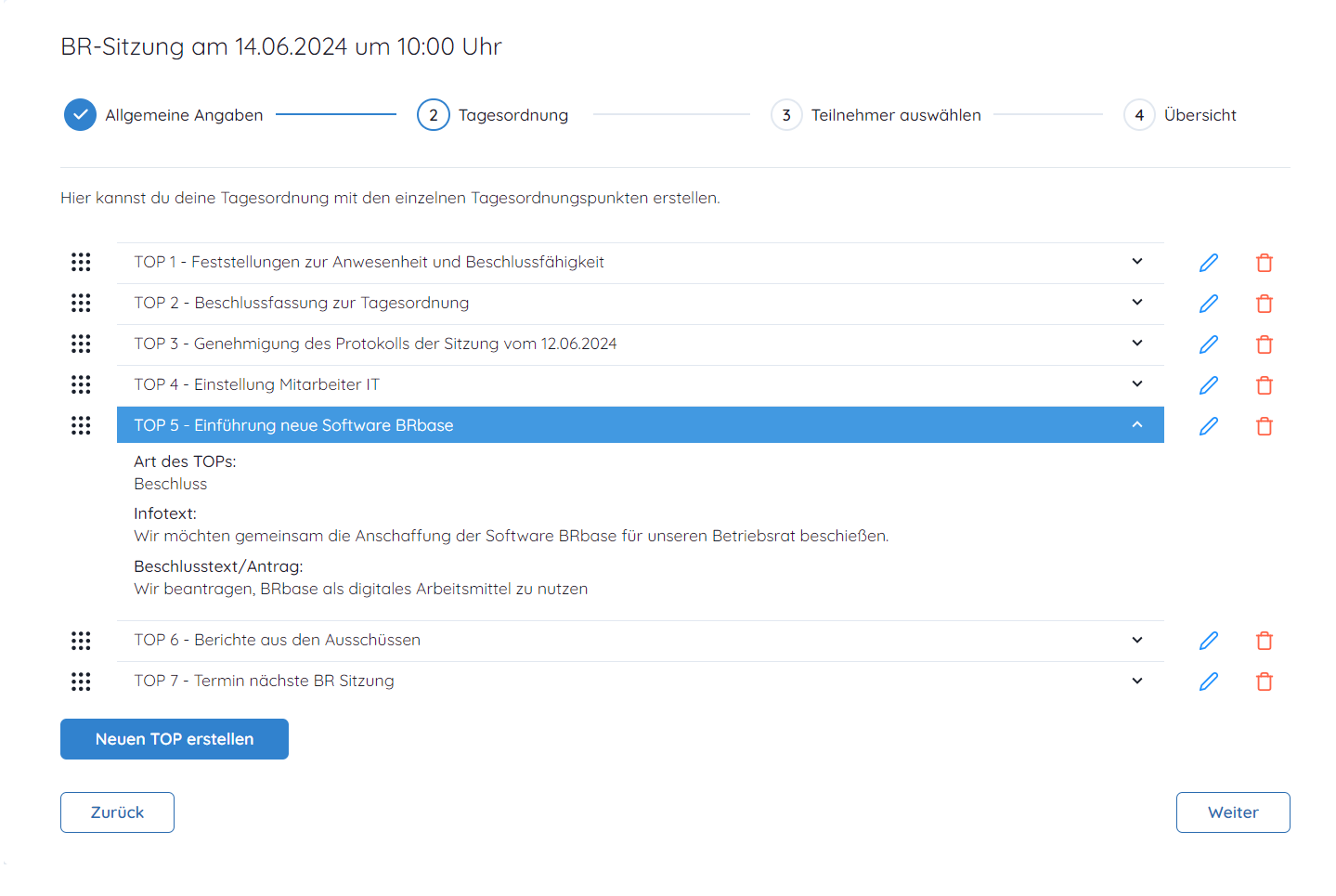Screen dimensions: 1336x896
Task: Expand TOP 6 Berichte aus den Ausschüssen chevron
Action: 1137,640
